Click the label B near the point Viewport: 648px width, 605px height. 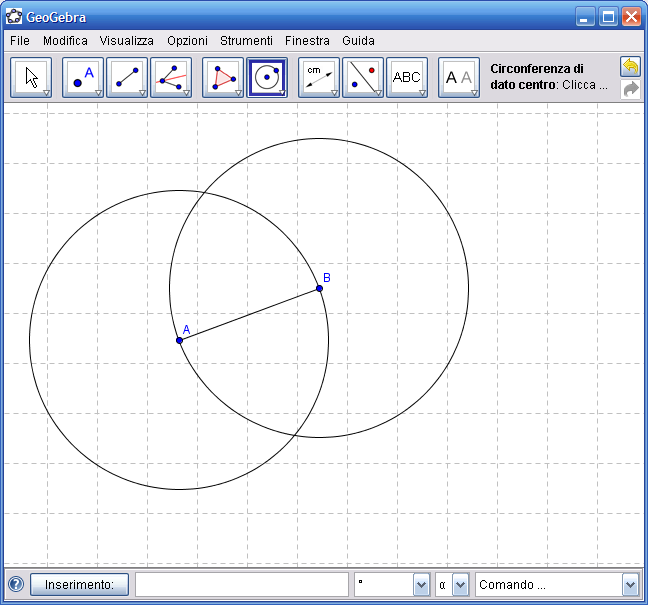tap(326, 278)
